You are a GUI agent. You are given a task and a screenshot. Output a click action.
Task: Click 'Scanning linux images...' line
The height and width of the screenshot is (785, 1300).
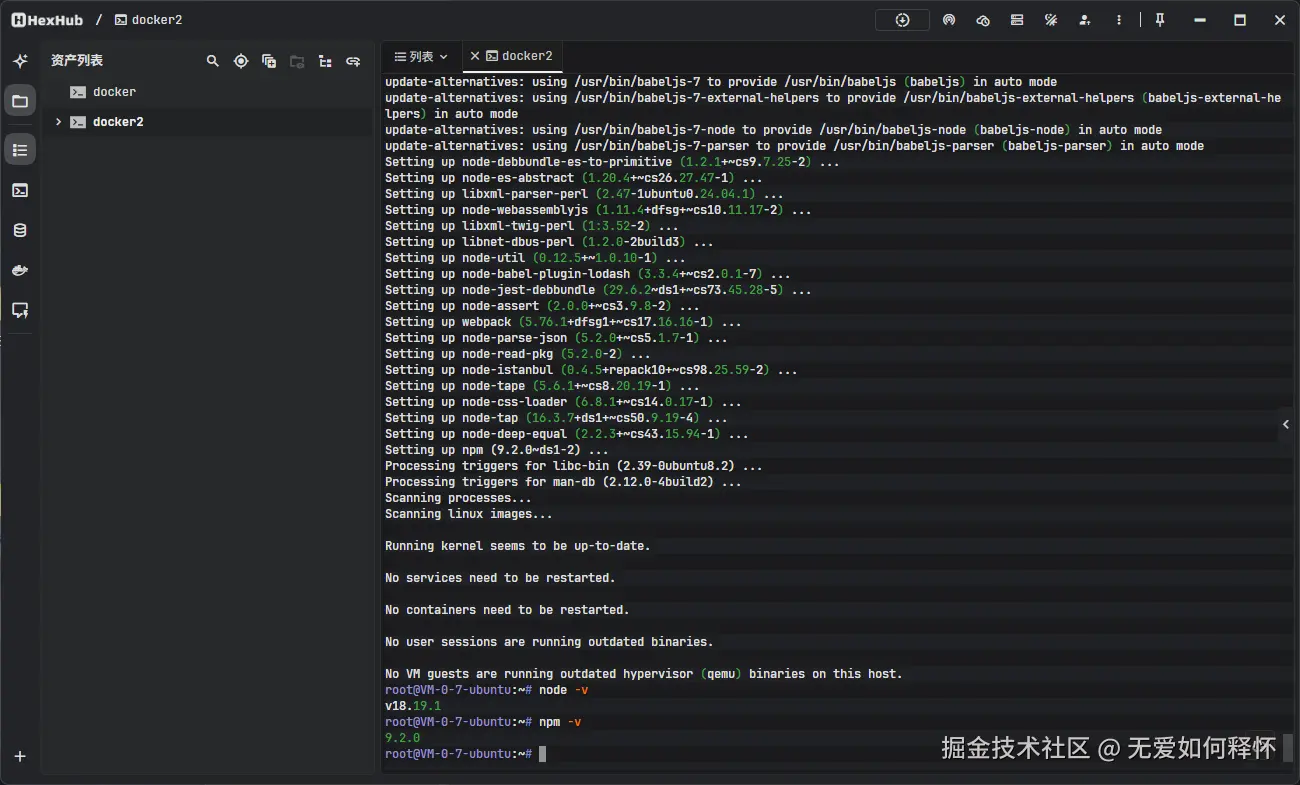click(469, 514)
